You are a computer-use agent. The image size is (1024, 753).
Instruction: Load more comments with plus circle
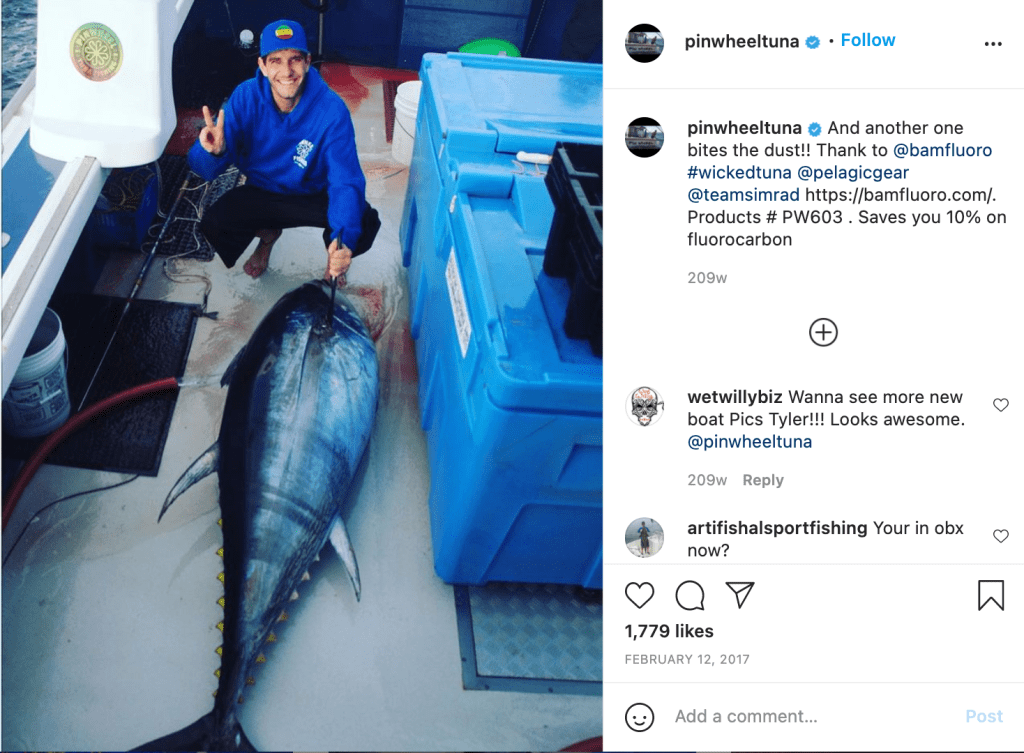[x=823, y=332]
